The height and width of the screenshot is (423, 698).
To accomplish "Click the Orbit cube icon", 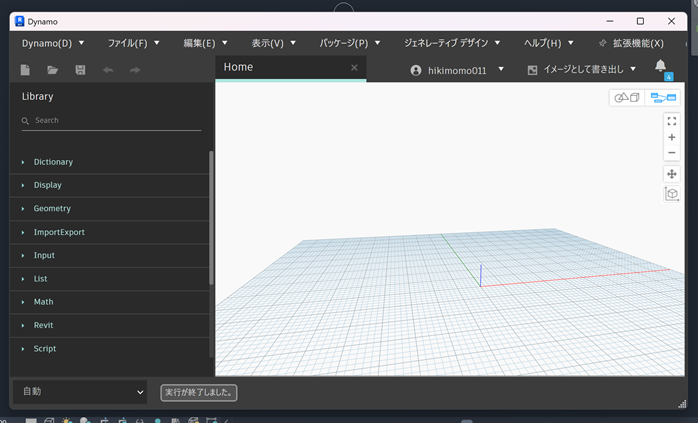I will 672,194.
